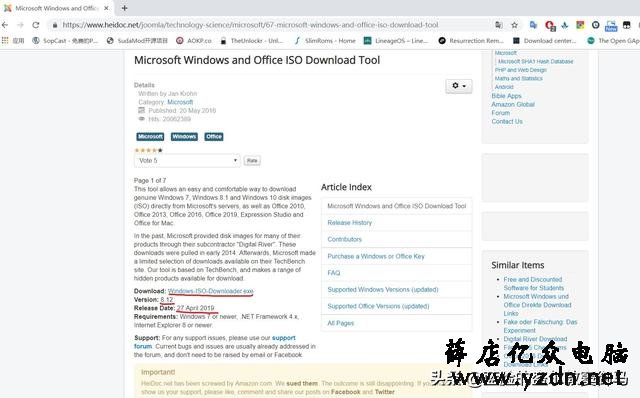The width and height of the screenshot is (640, 398).
Task: Open Bible Apps sidebar link
Action: [x=507, y=96]
